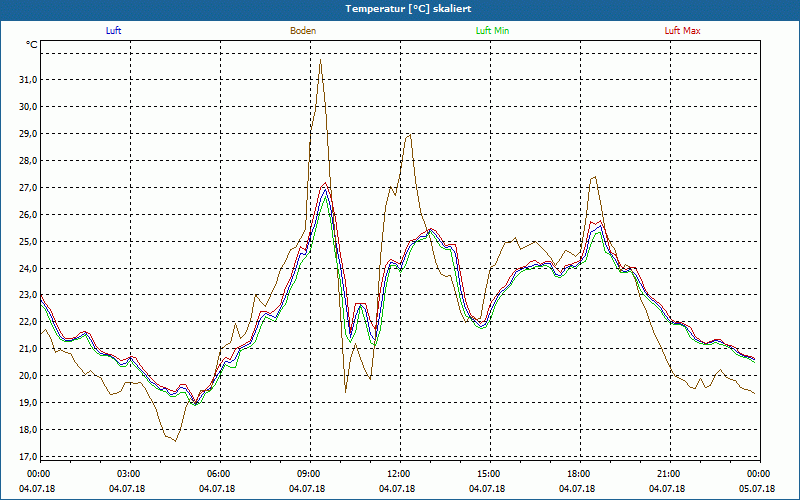Click the '31,0' y-axis value
The width and height of the screenshot is (800, 500).
pos(28,80)
